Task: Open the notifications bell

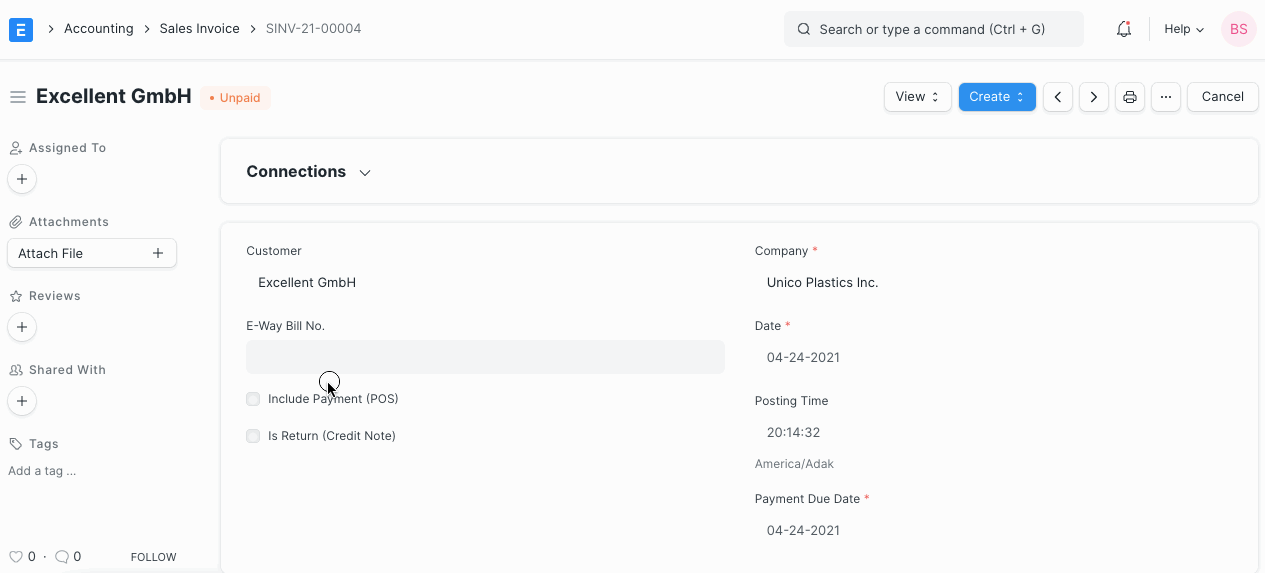Action: tap(1123, 29)
